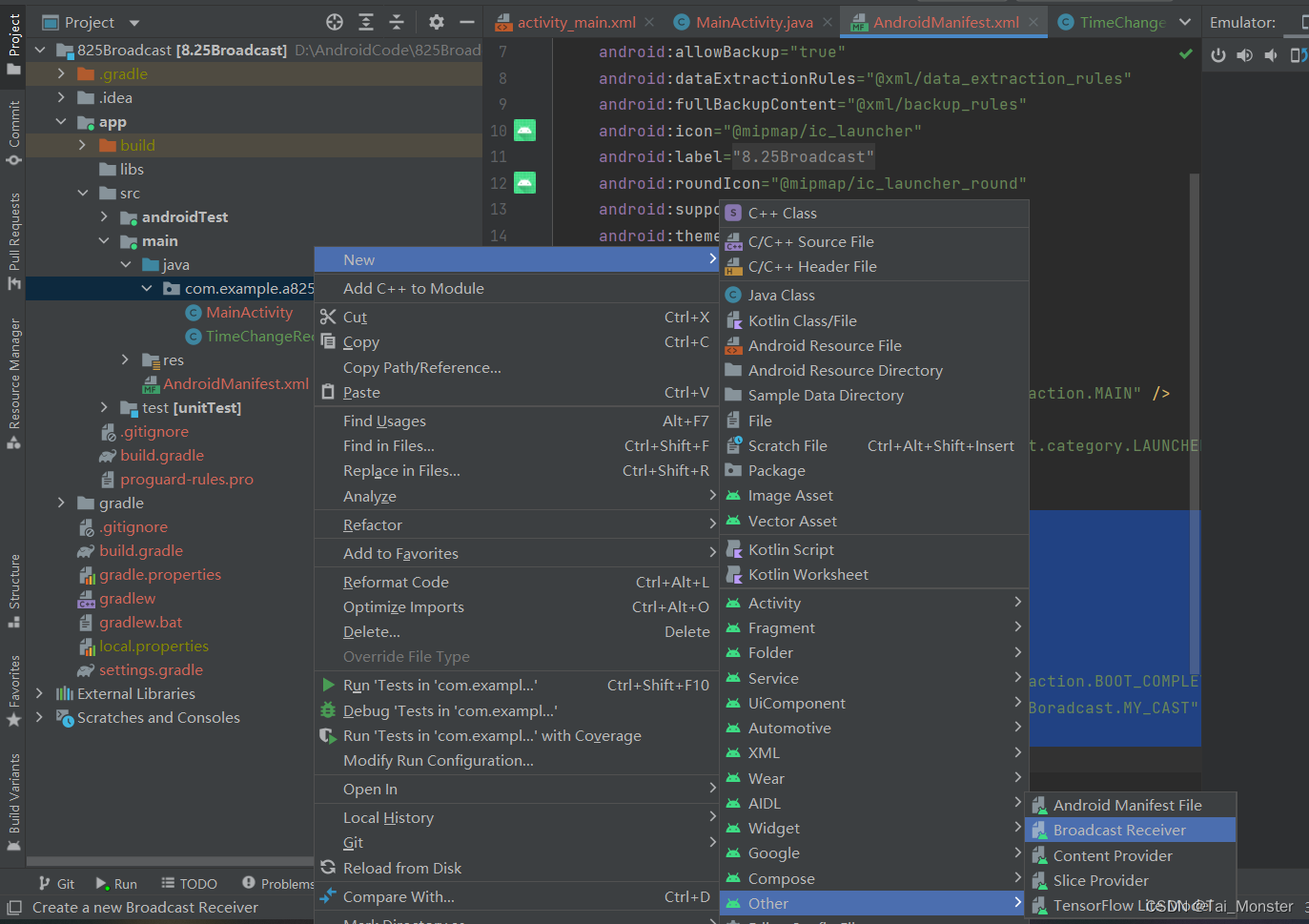The width and height of the screenshot is (1309, 924).
Task: Open the Resource Manager tool window
Action: 13,383
